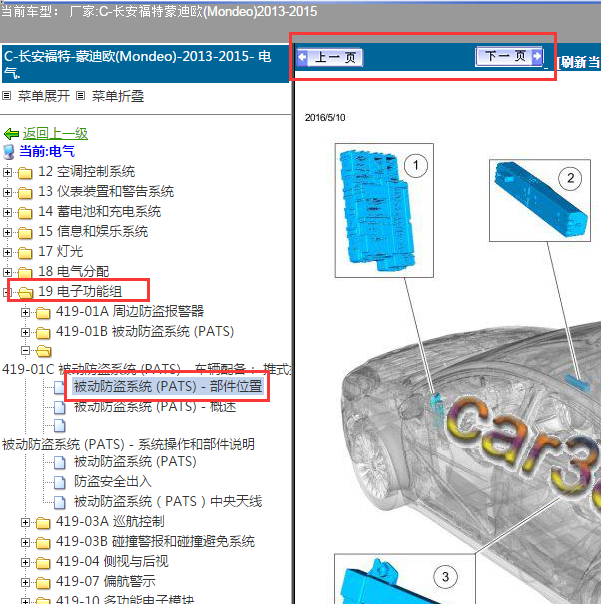Viewport: 601px width, 604px height.
Task: Expand the 419-03A 巡航控制 node
Action: point(25,522)
